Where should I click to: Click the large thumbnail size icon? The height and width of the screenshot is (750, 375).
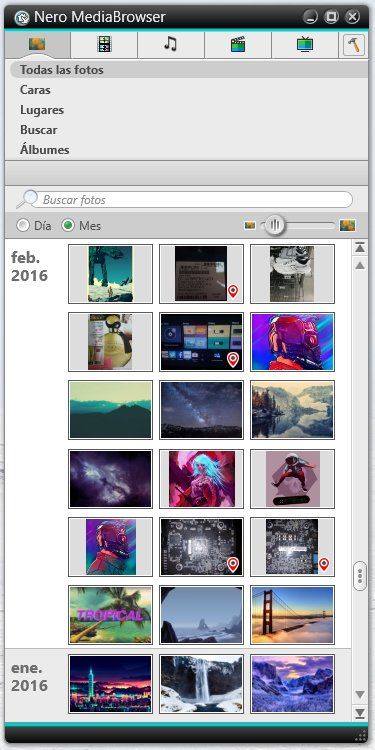pyautogui.click(x=347, y=225)
